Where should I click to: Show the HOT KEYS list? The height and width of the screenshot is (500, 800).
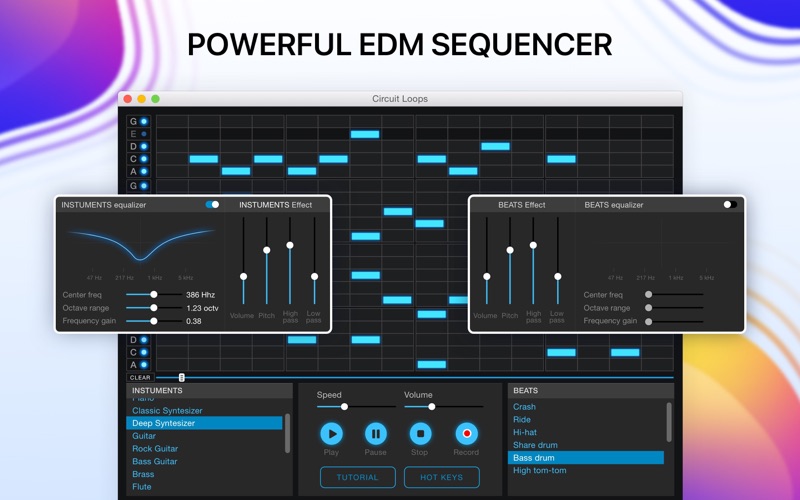click(x=442, y=477)
